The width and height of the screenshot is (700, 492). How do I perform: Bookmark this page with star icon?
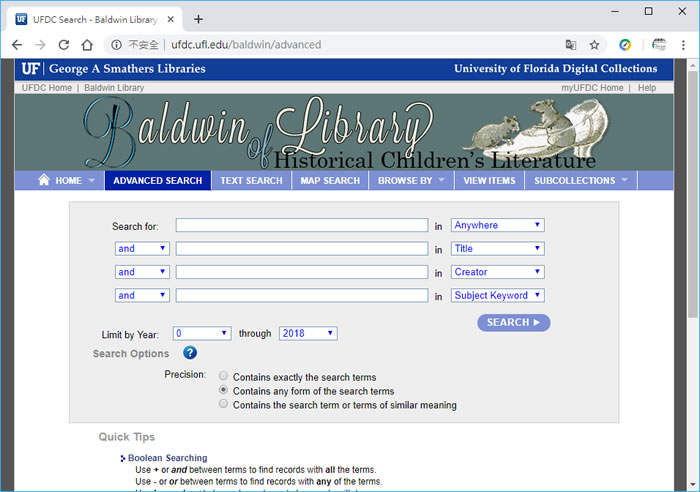594,45
